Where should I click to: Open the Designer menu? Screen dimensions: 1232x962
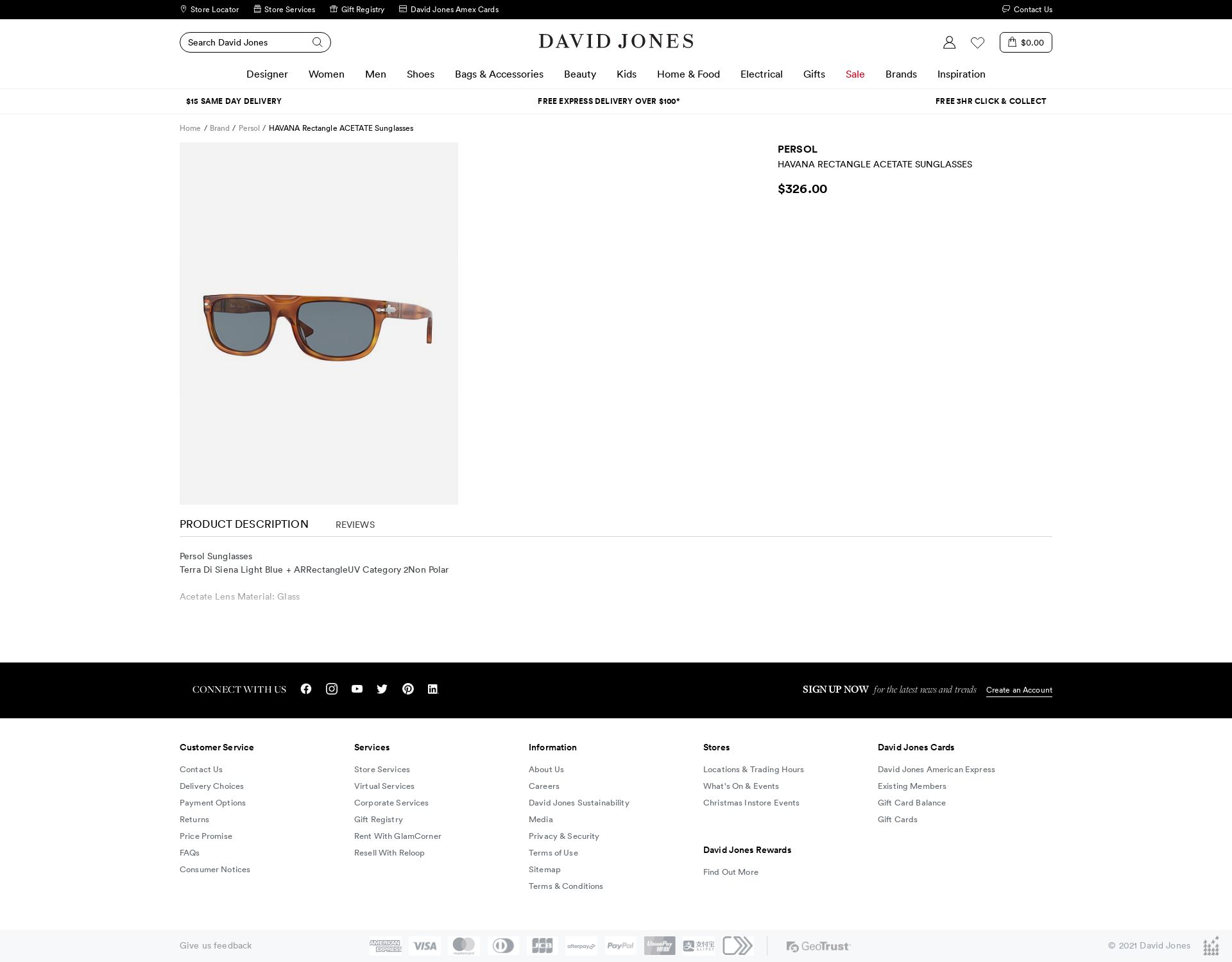(267, 74)
